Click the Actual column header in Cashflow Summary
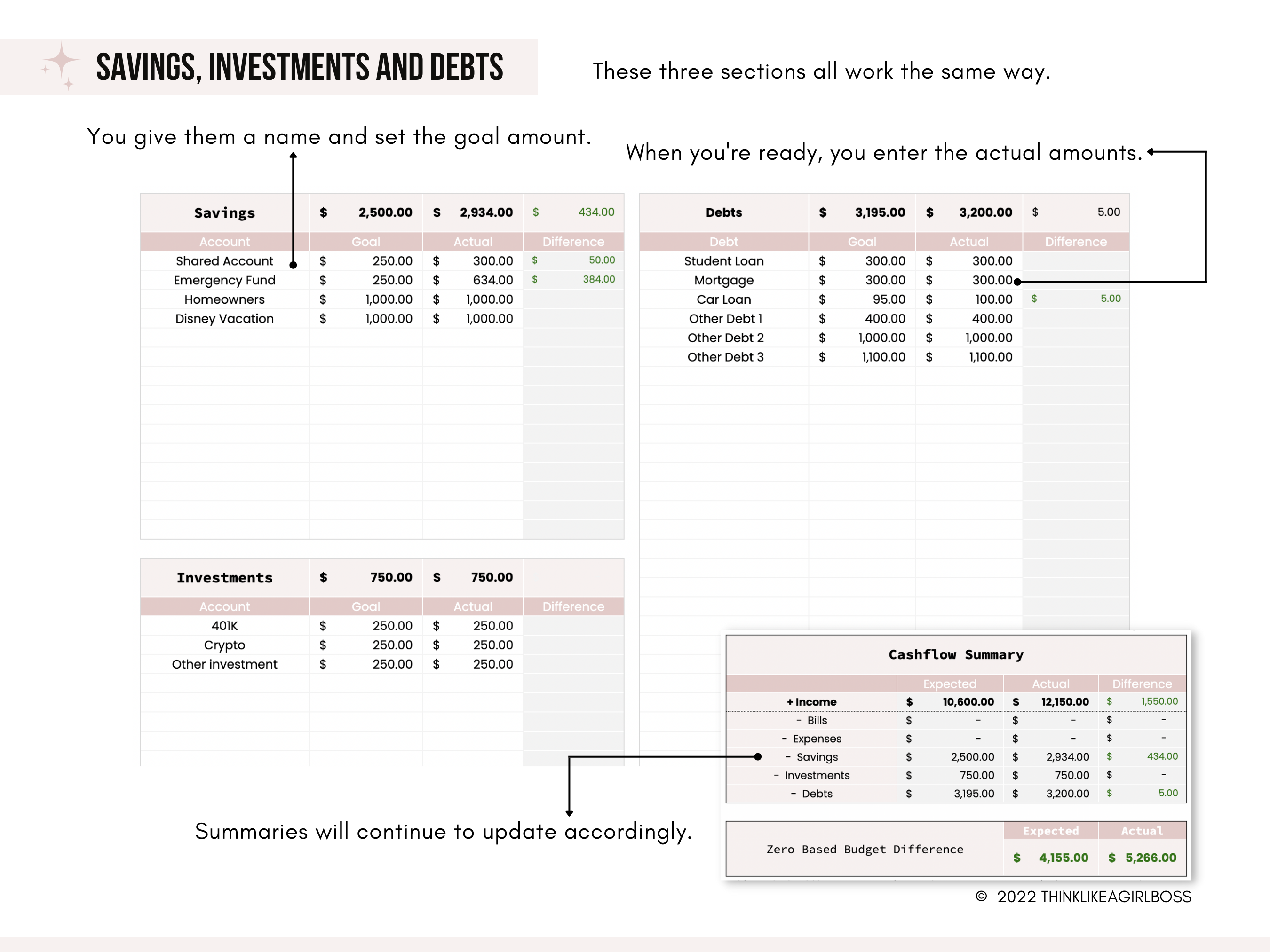 (x=1051, y=684)
